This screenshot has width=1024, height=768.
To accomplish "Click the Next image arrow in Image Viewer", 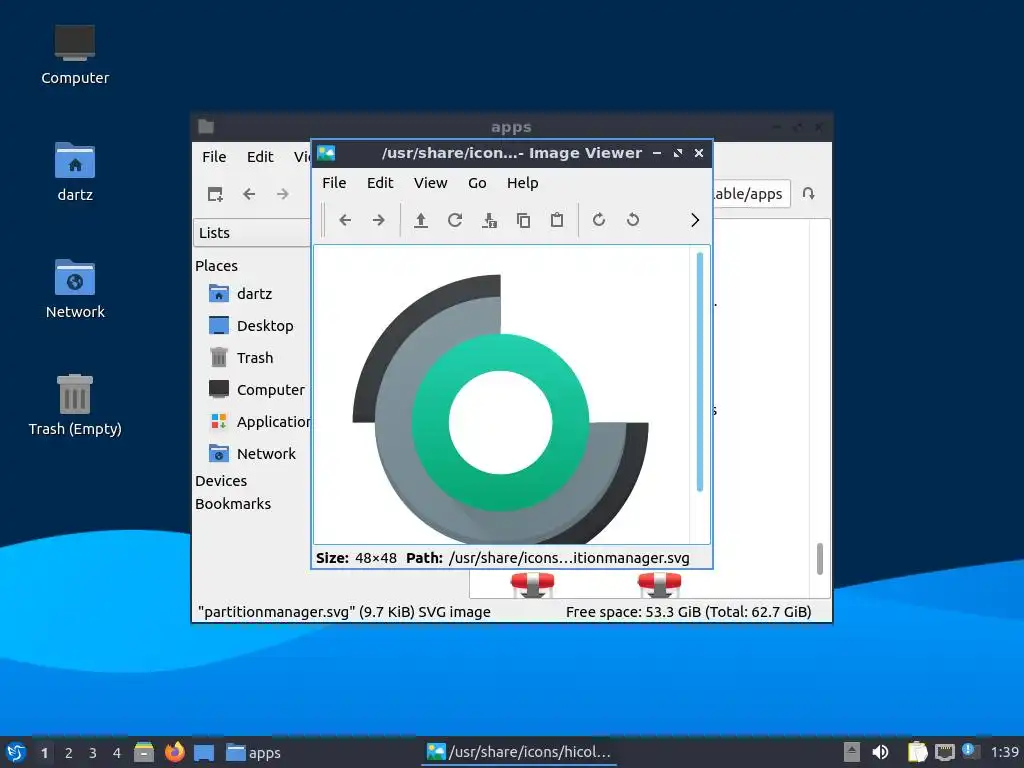I will tap(379, 220).
